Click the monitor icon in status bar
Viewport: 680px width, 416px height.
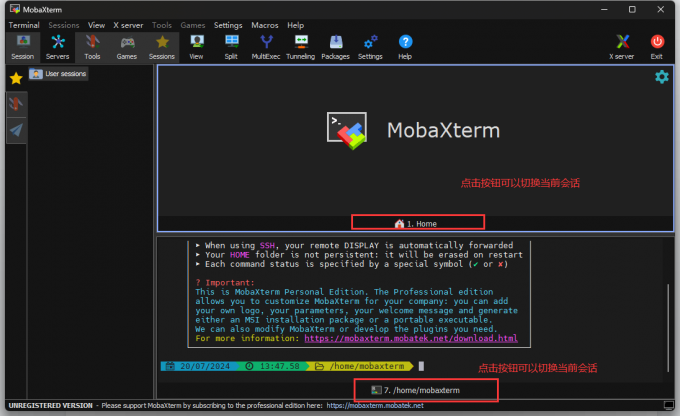[x=668, y=405]
